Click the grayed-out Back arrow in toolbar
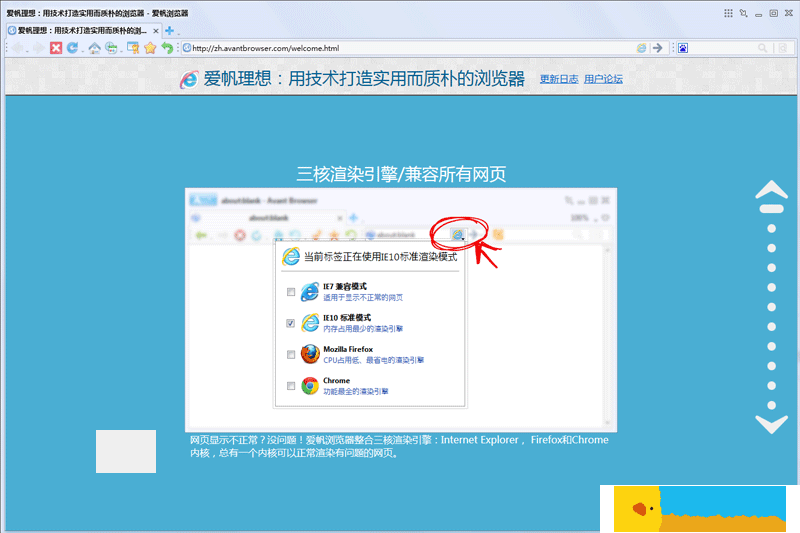The image size is (800, 533). 17,48
